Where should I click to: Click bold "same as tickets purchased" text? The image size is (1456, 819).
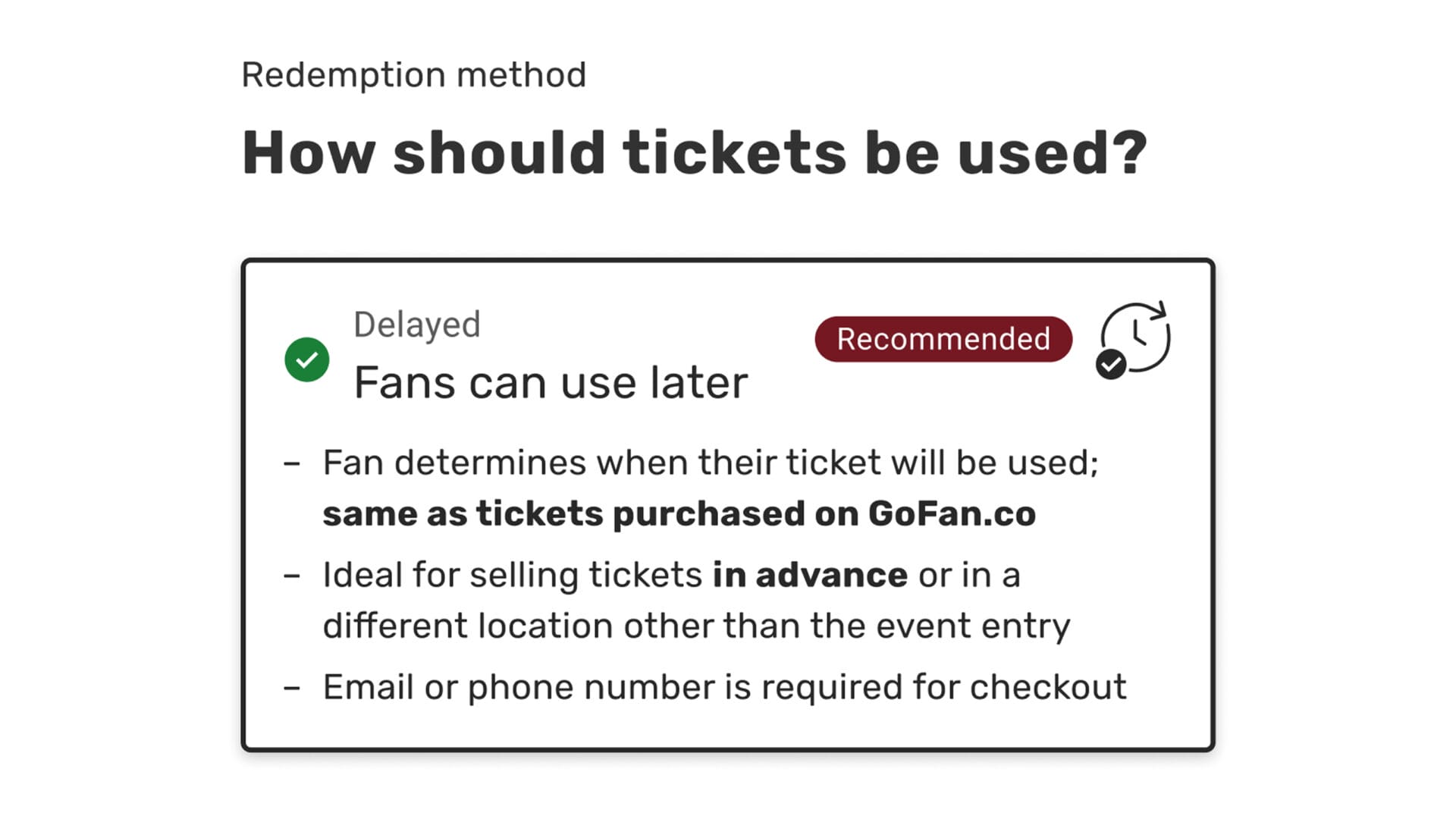coord(463,514)
